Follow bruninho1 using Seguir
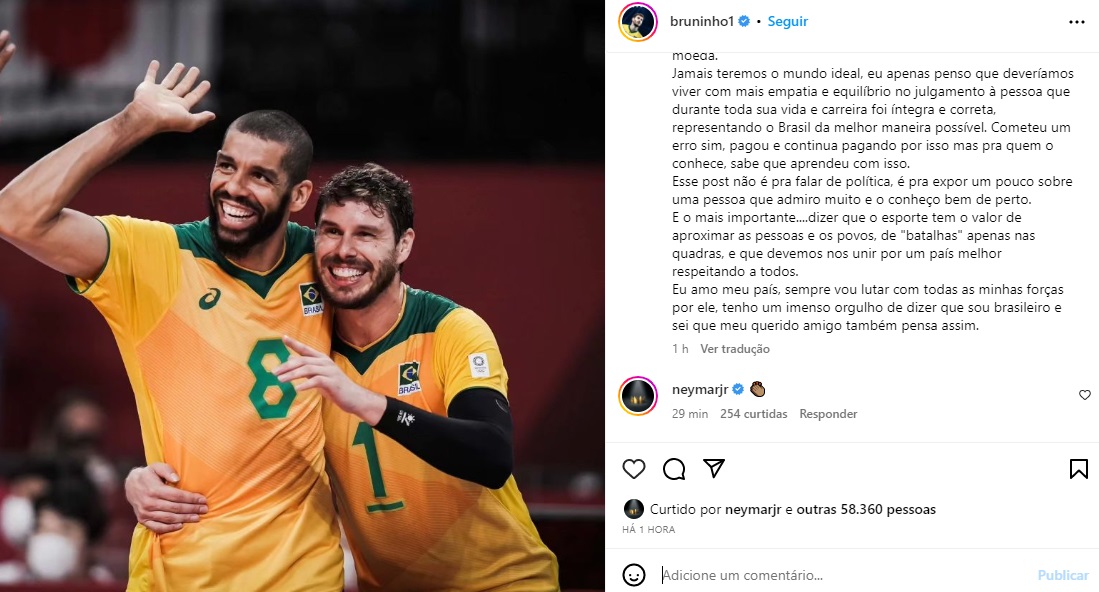 tap(788, 22)
